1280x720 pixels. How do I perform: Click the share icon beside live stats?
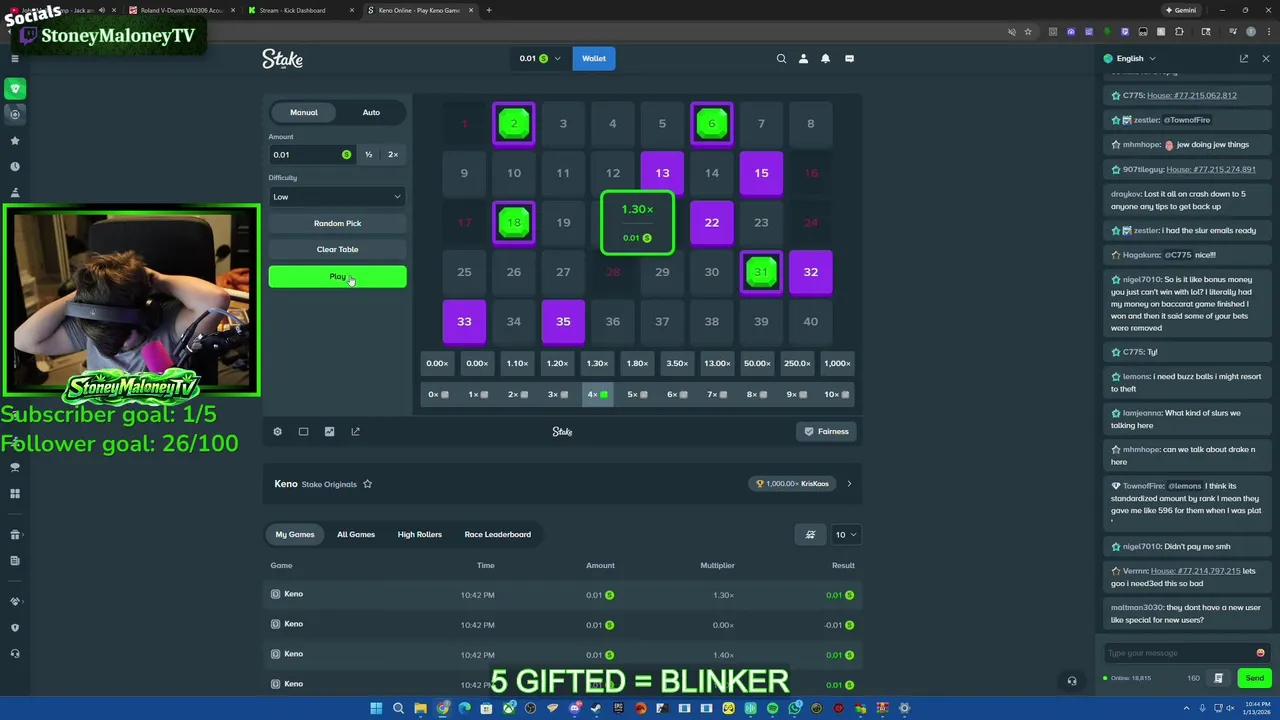pyautogui.click(x=355, y=432)
